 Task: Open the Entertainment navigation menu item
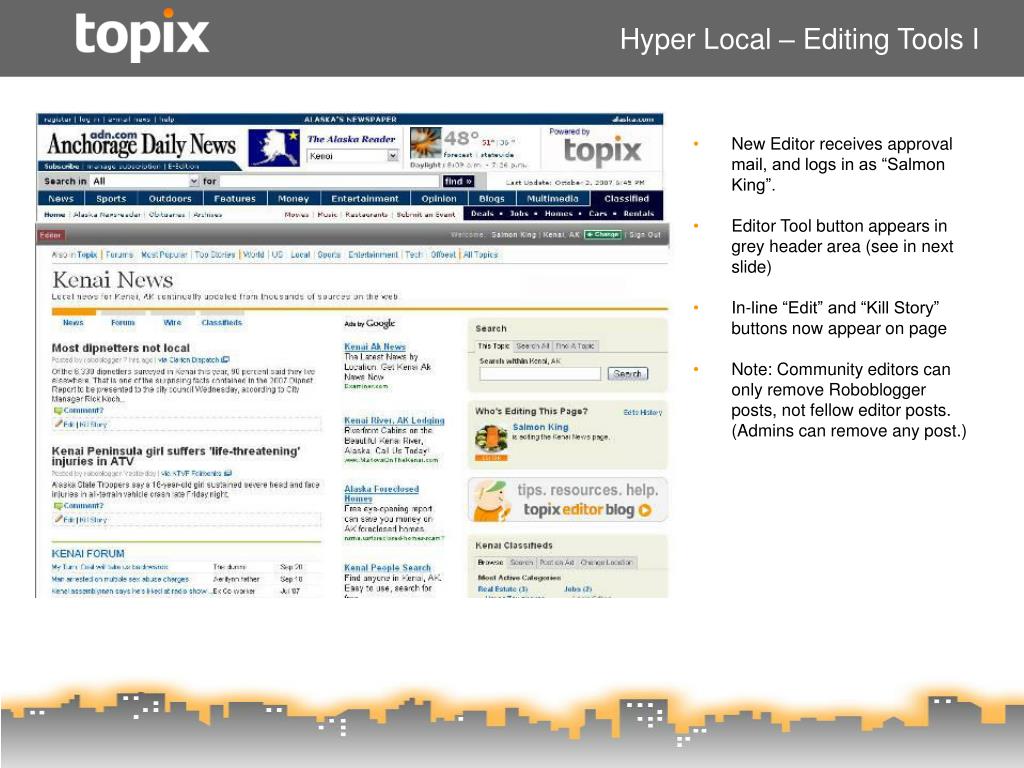[364, 199]
